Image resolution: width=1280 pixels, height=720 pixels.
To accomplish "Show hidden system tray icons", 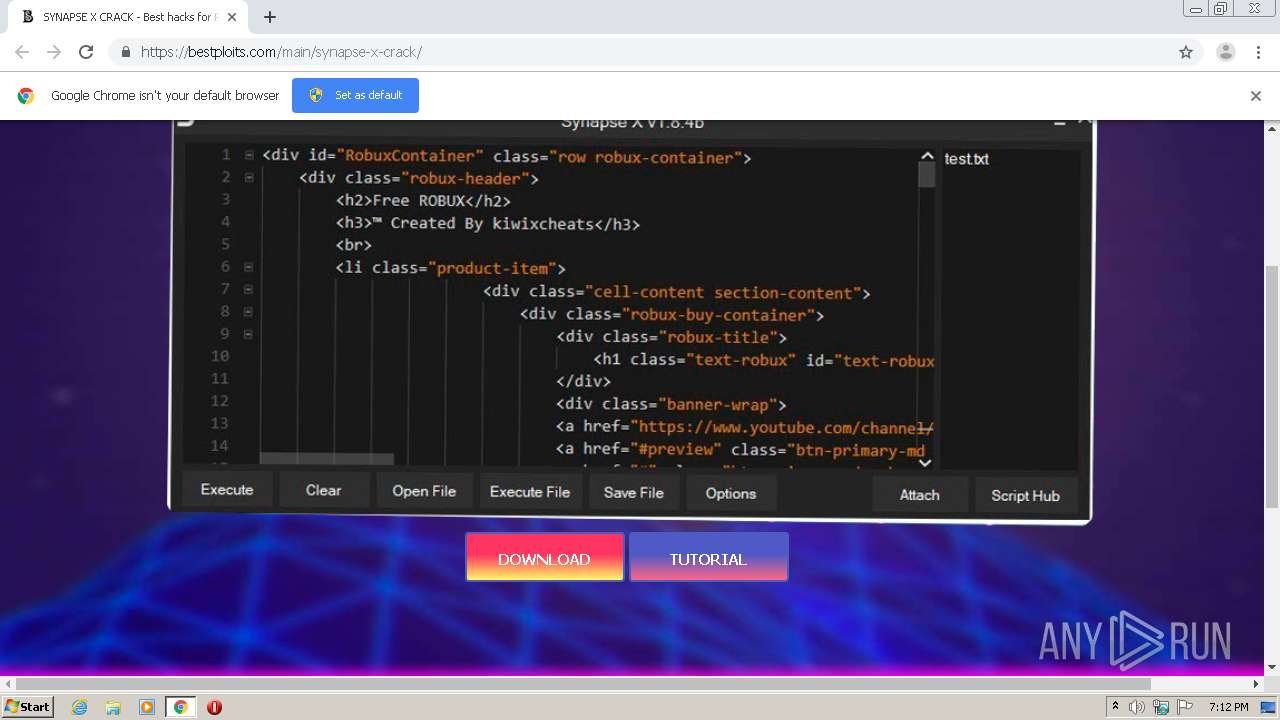I will point(1115,707).
